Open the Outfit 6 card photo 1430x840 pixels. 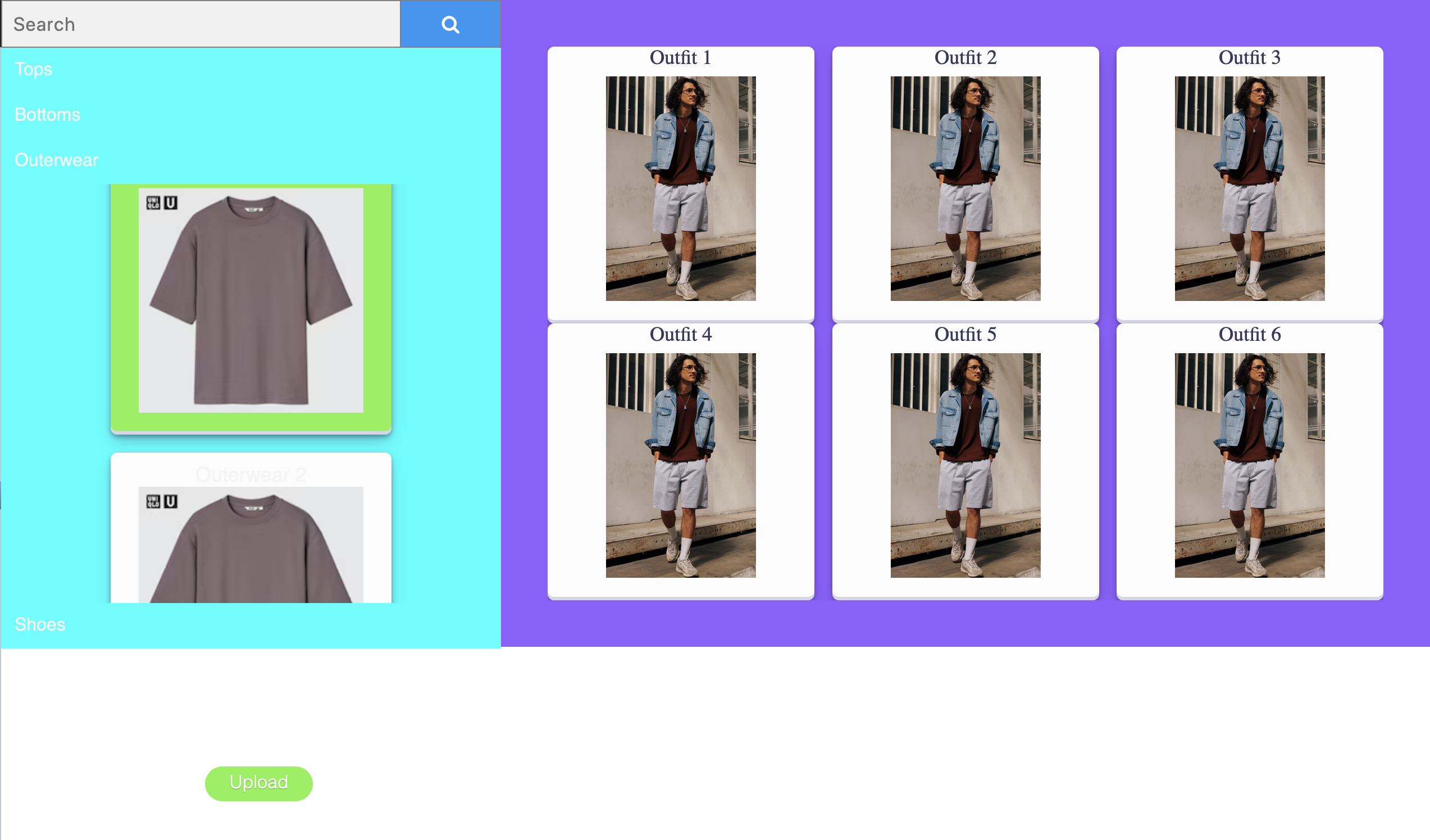point(1250,465)
